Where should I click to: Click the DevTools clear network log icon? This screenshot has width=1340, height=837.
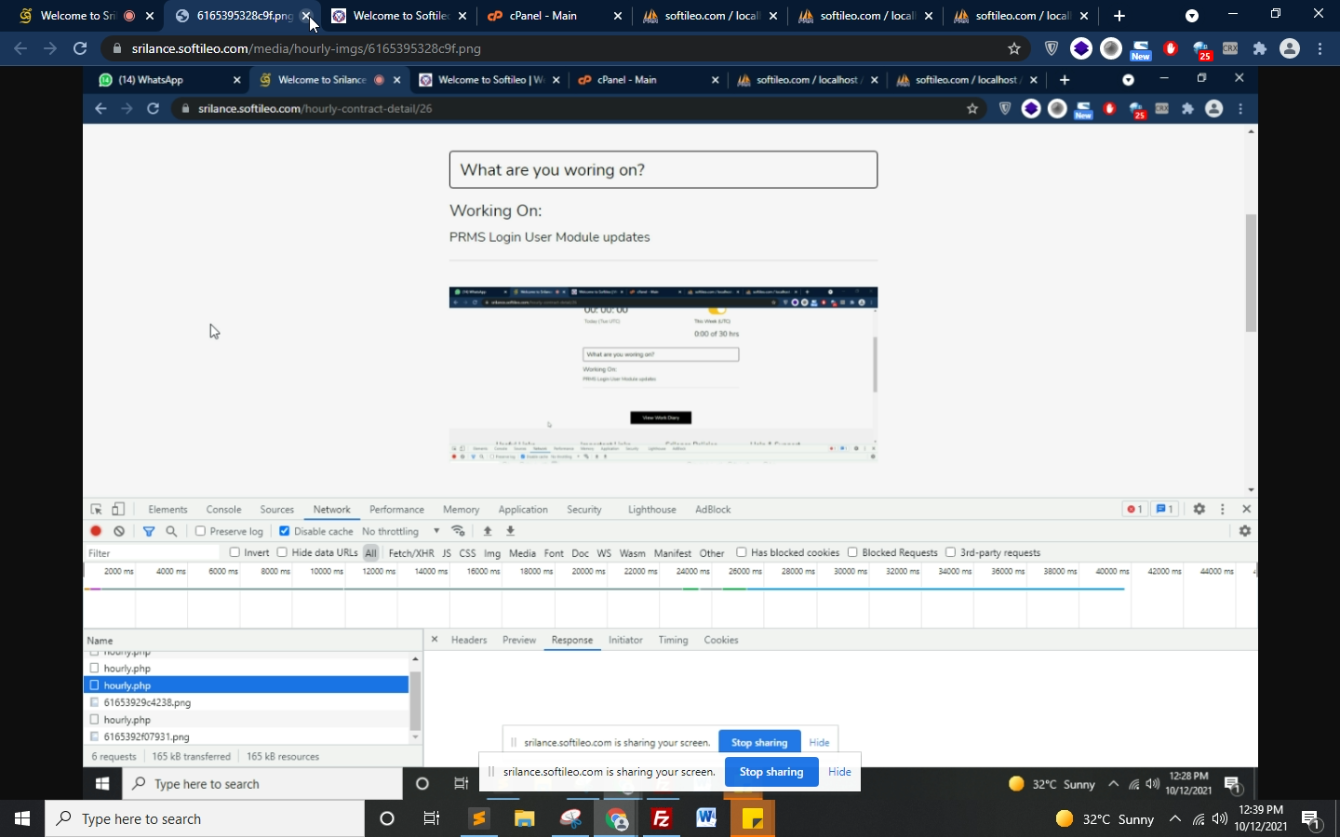119,531
